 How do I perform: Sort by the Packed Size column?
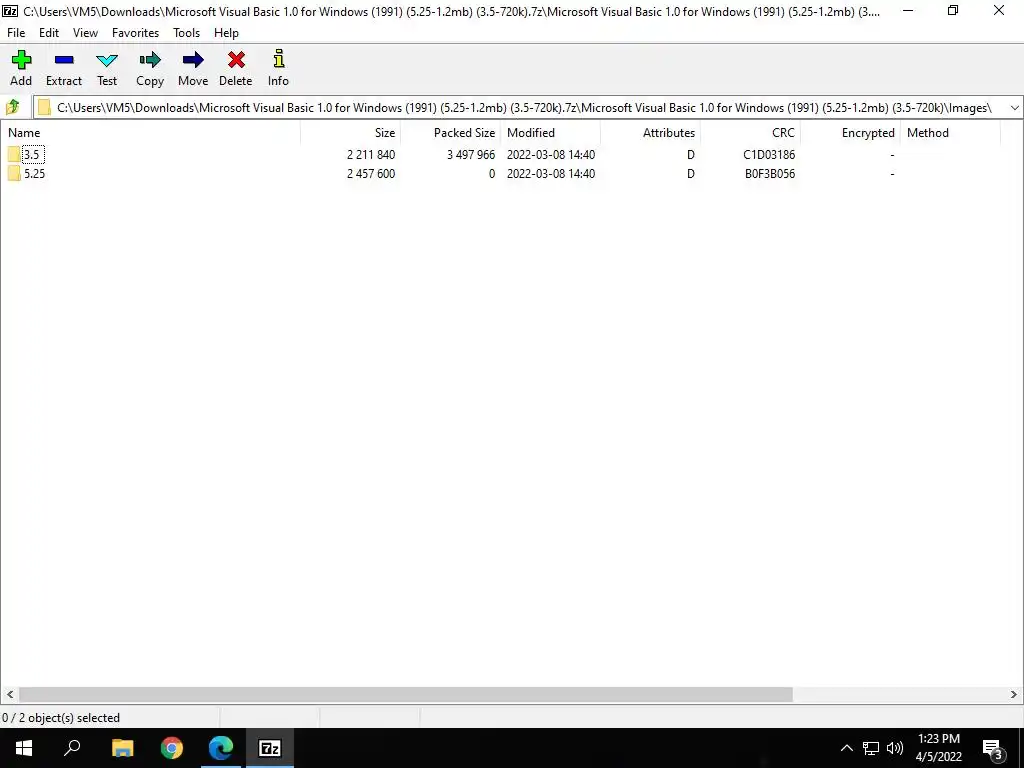(x=451, y=133)
